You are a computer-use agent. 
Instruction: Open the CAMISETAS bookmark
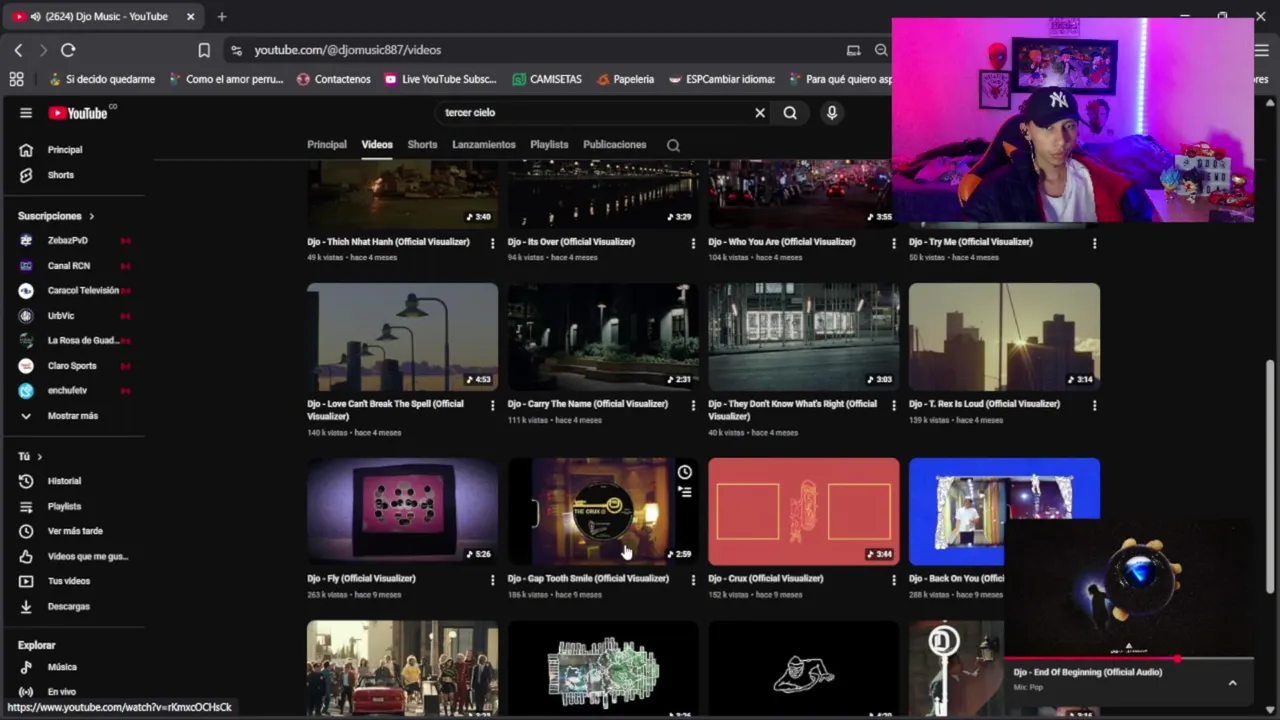pyautogui.click(x=546, y=79)
